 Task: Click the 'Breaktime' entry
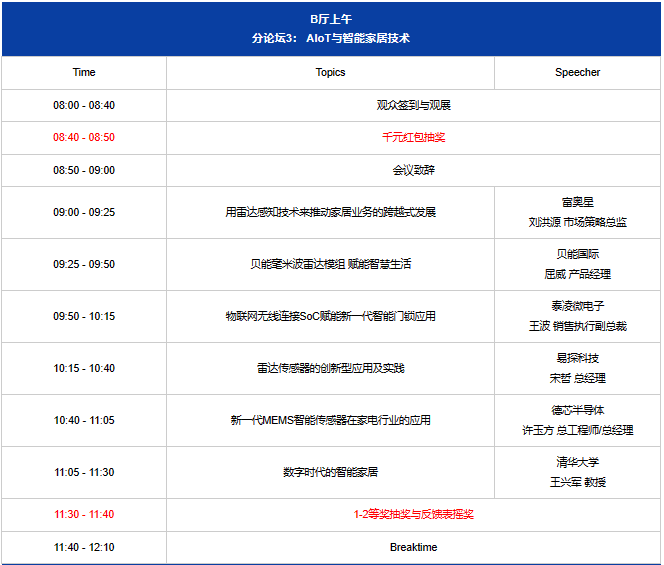[414, 548]
